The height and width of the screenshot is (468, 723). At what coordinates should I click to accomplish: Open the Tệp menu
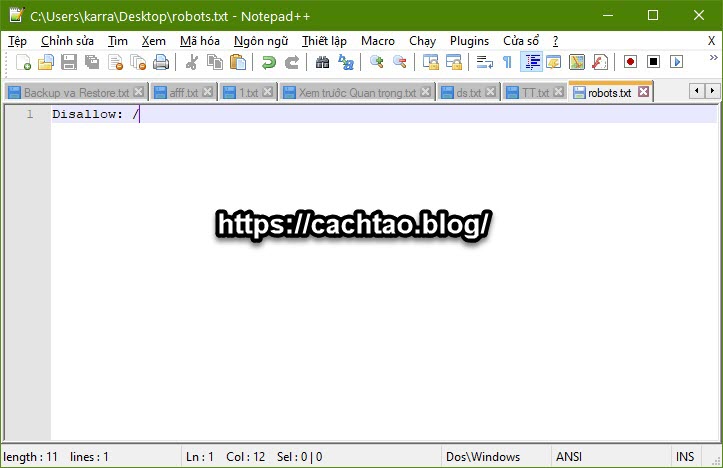18,41
